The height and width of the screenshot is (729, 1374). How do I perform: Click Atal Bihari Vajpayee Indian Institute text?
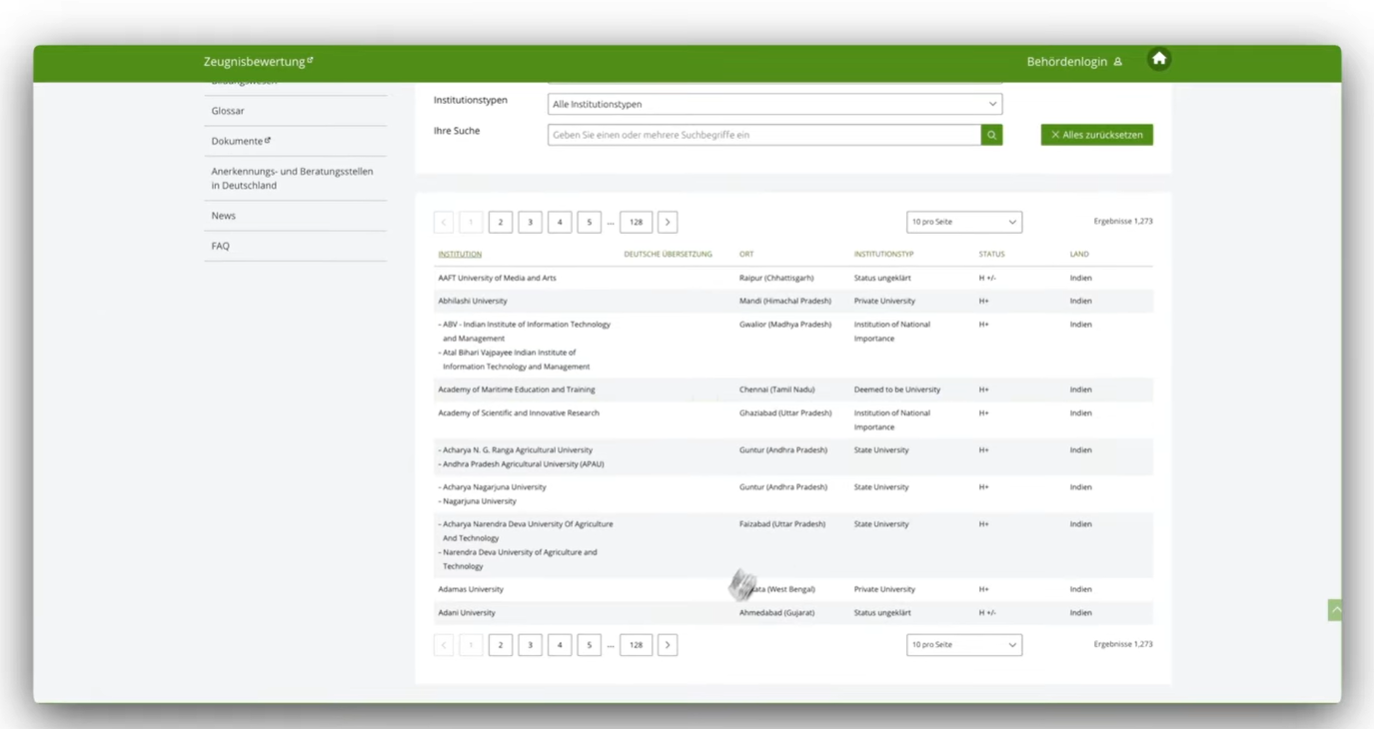pyautogui.click(x=514, y=360)
